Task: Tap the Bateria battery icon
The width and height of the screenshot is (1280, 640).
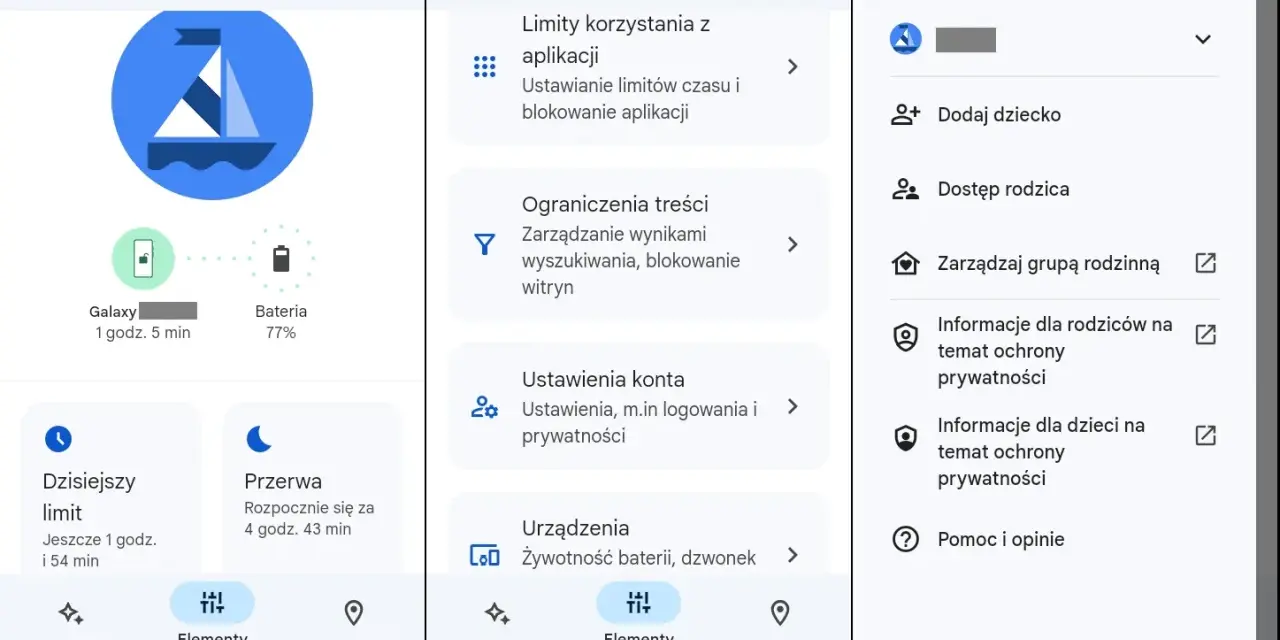Action: pos(281,259)
